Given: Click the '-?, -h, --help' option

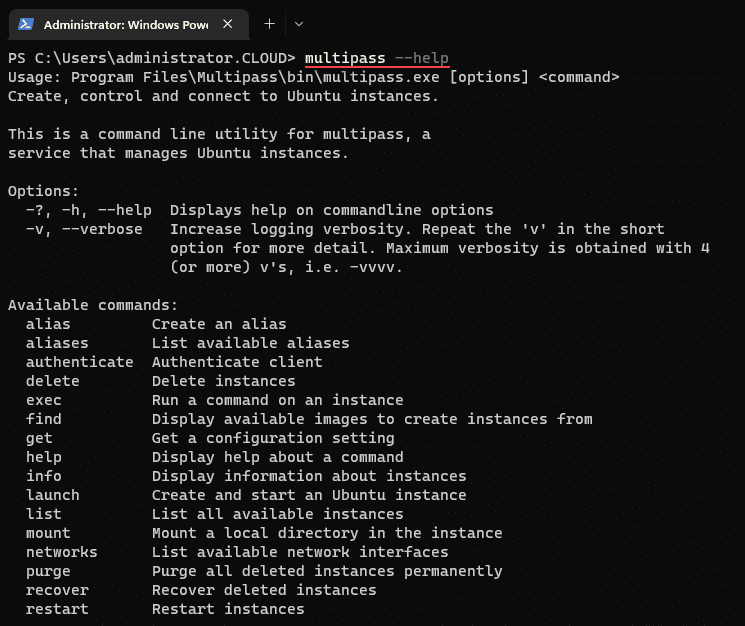Looking at the screenshot, I should [x=89, y=210].
